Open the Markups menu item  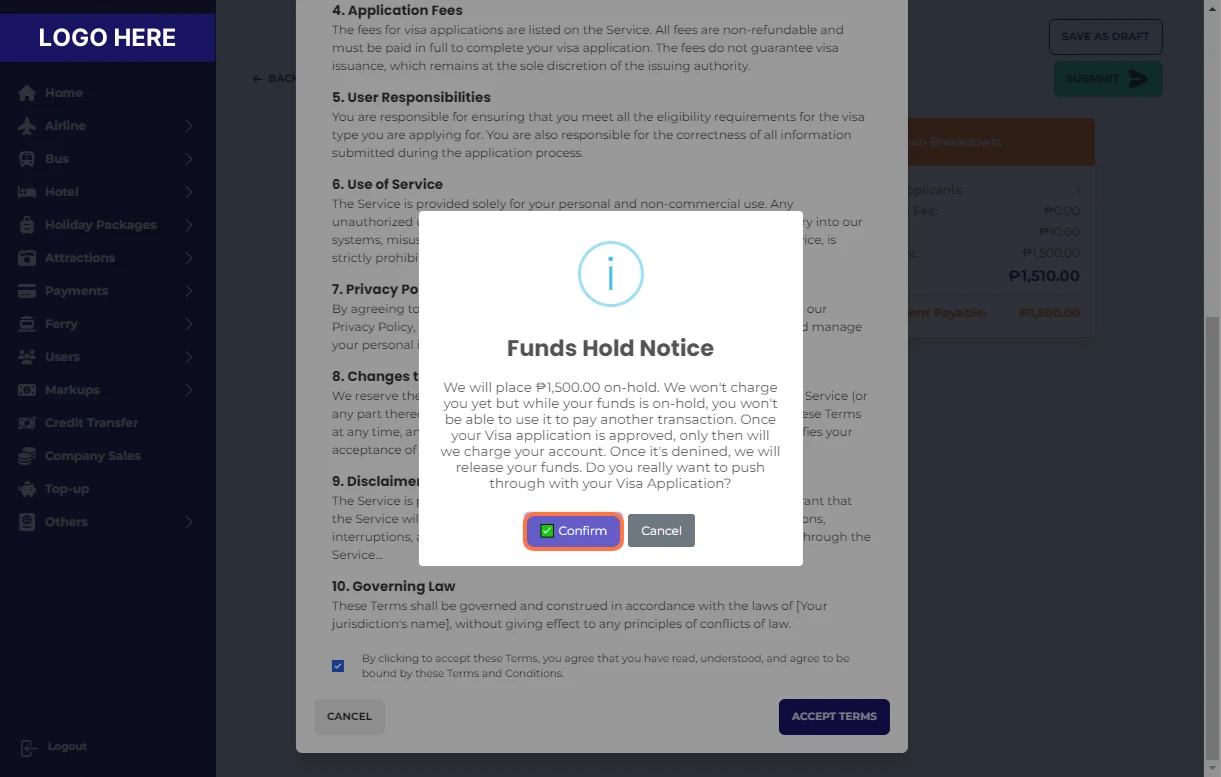[x=72, y=390]
